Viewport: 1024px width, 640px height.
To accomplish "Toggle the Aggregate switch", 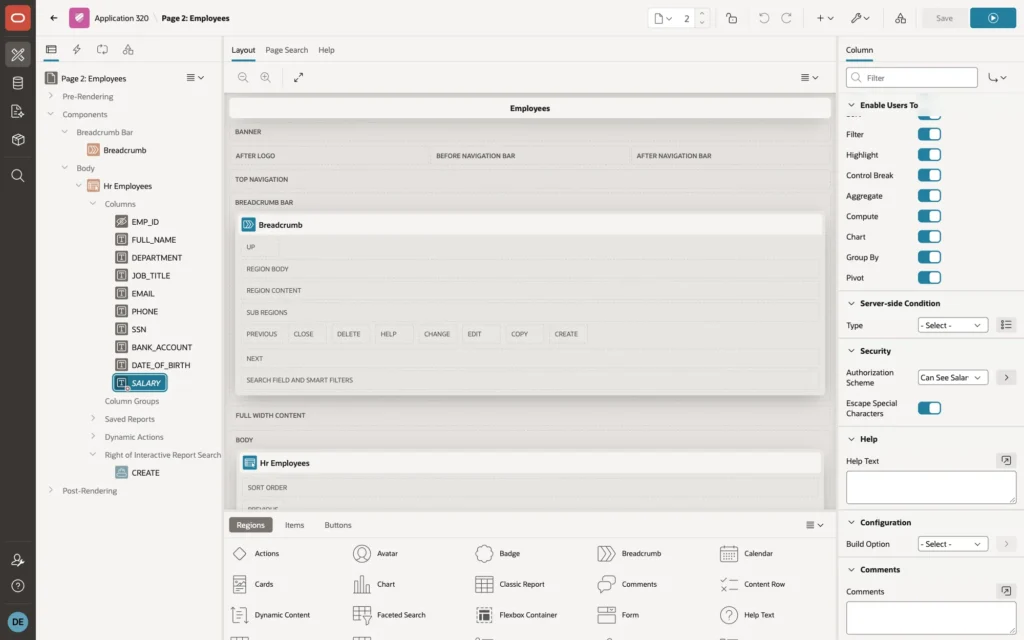I will (x=929, y=195).
